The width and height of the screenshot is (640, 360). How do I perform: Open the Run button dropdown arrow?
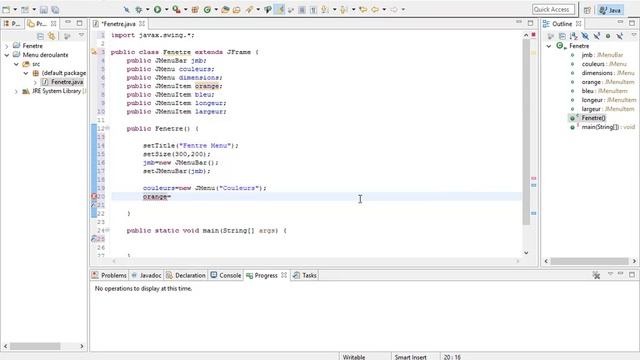167,10
